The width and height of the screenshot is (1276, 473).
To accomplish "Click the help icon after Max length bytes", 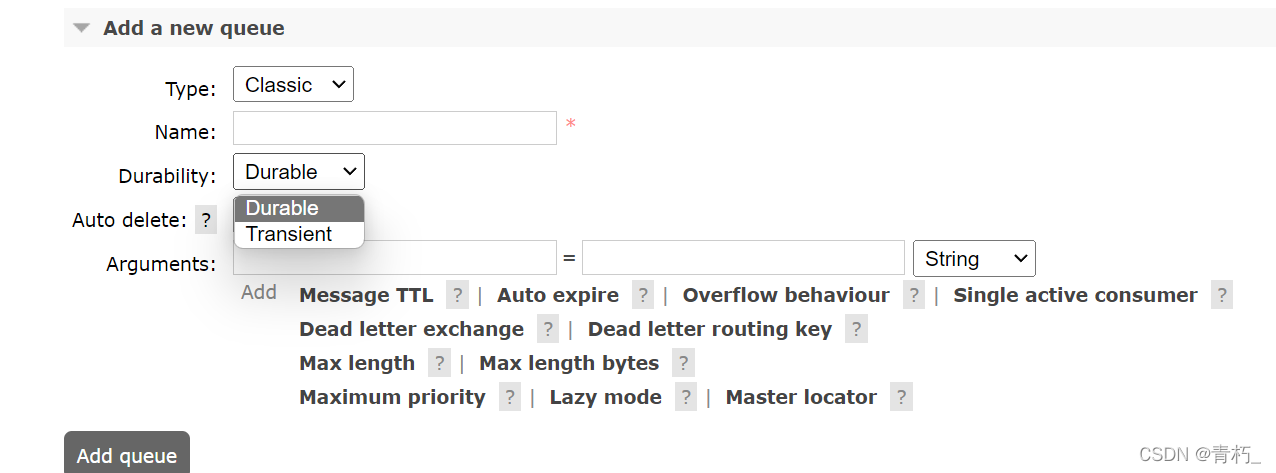I will 683,363.
